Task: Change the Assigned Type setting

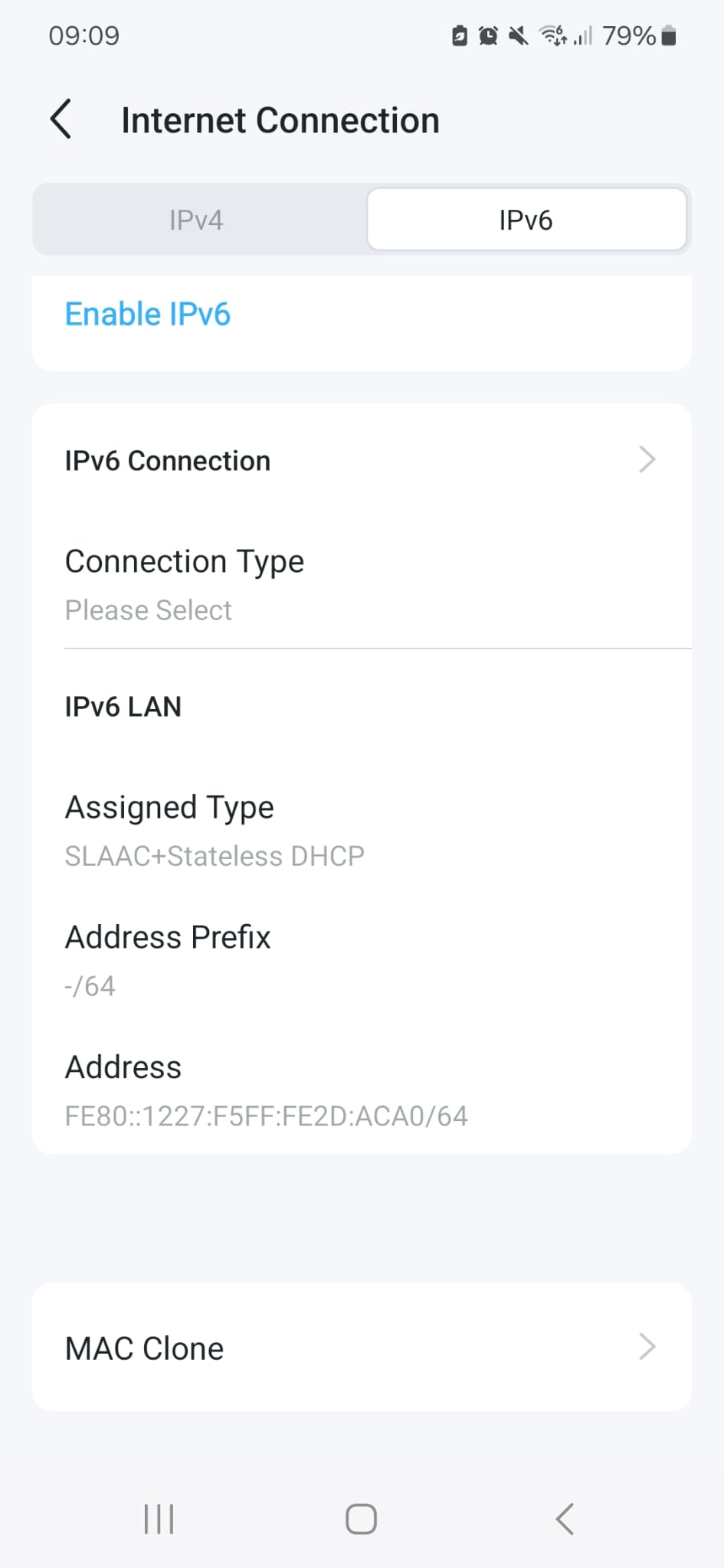Action: [x=362, y=830]
